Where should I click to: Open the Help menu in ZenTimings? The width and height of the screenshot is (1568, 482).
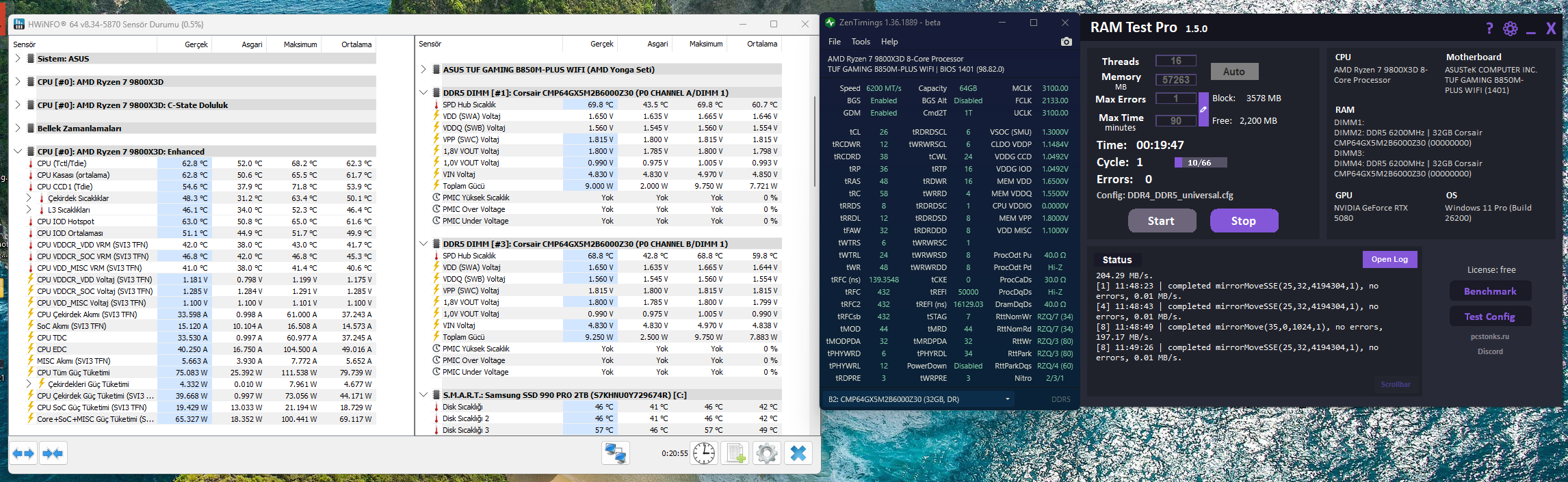pyautogui.click(x=889, y=42)
